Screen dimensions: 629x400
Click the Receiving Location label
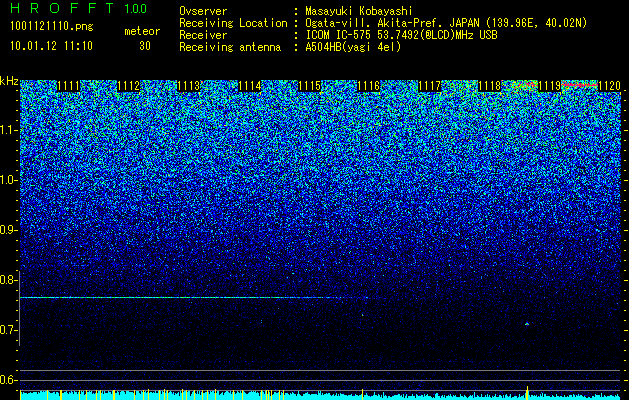tap(233, 23)
